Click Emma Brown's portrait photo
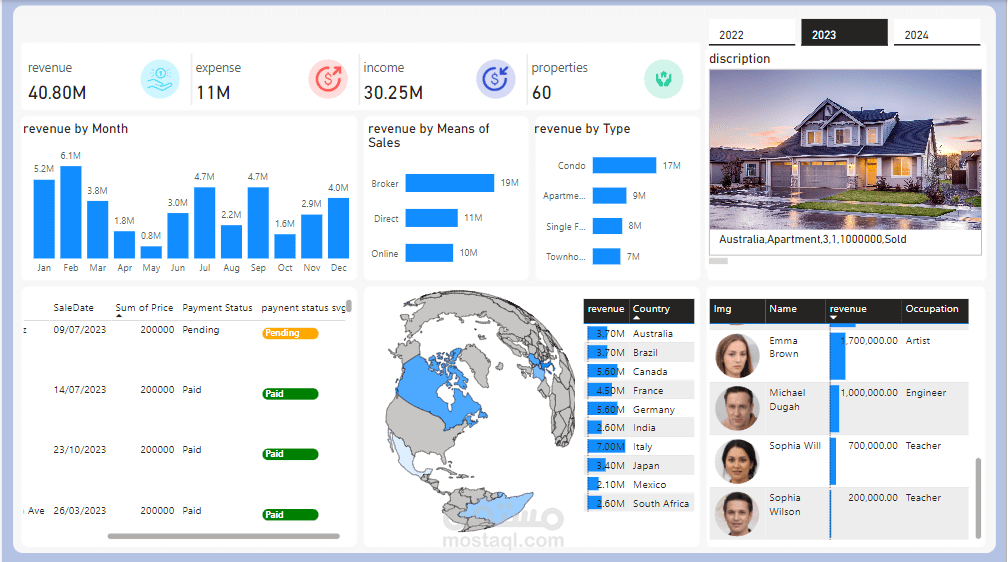The width and height of the screenshot is (1008, 562). [737, 356]
